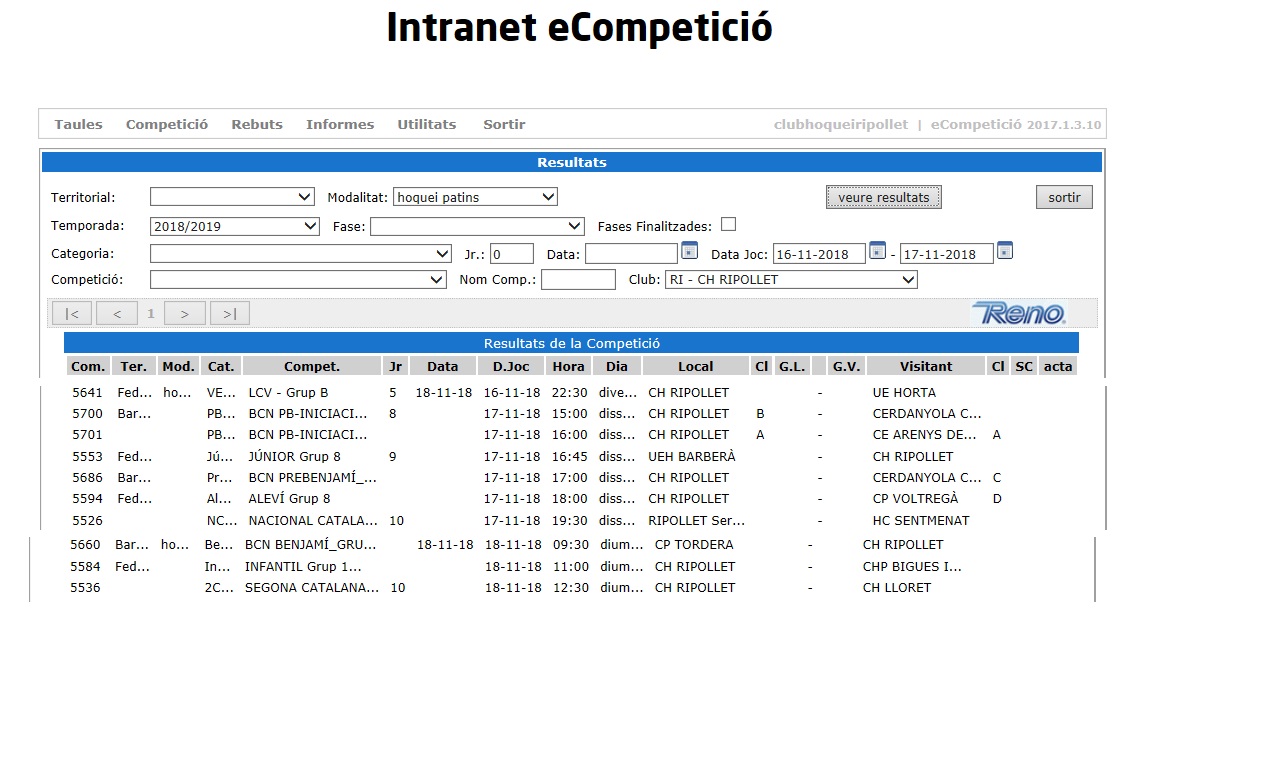The image size is (1265, 763).
Task: Open the Competició filter dropdown
Action: pyautogui.click(x=298, y=280)
